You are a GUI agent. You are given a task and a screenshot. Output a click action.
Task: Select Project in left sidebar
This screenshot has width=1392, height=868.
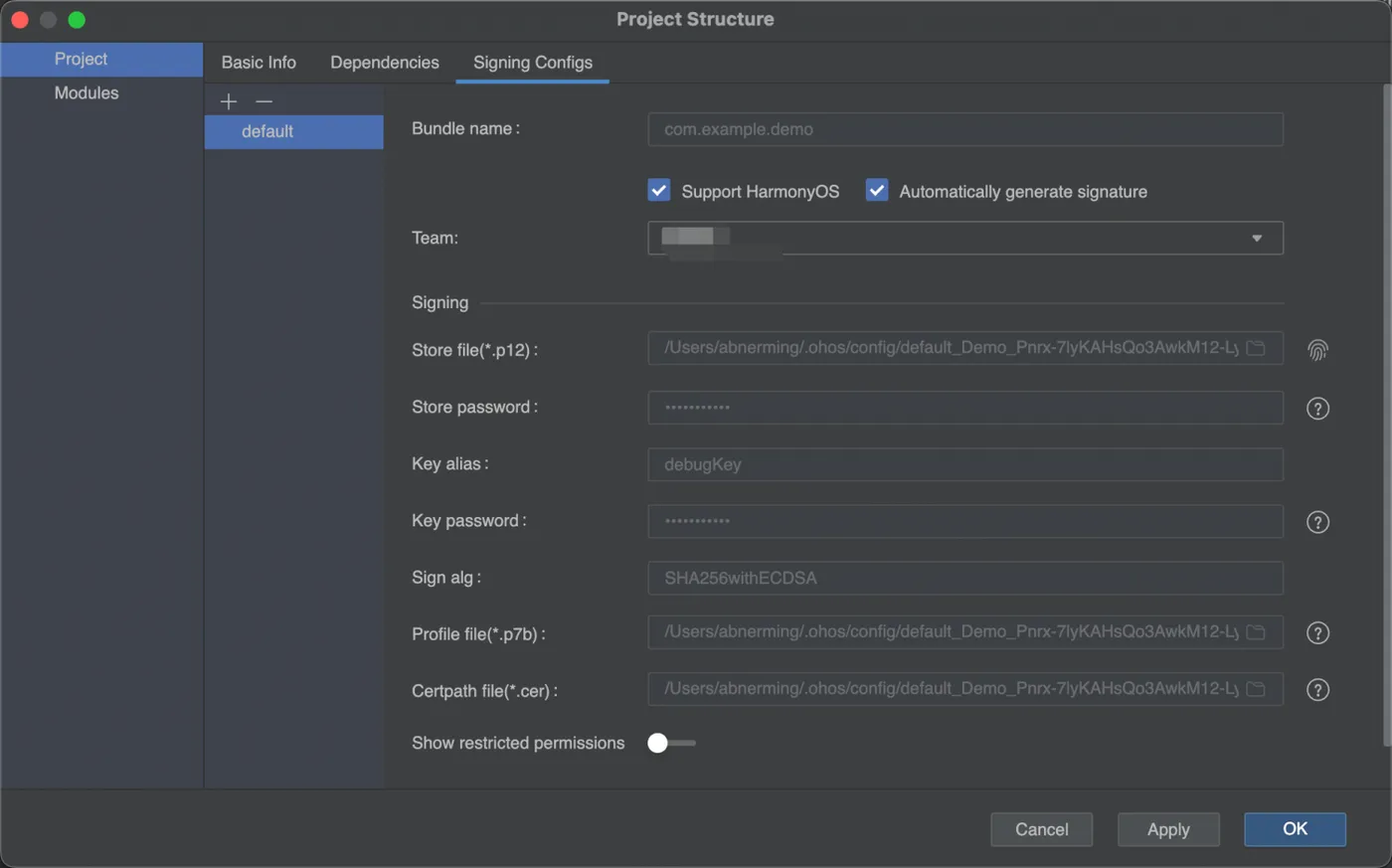click(x=101, y=60)
